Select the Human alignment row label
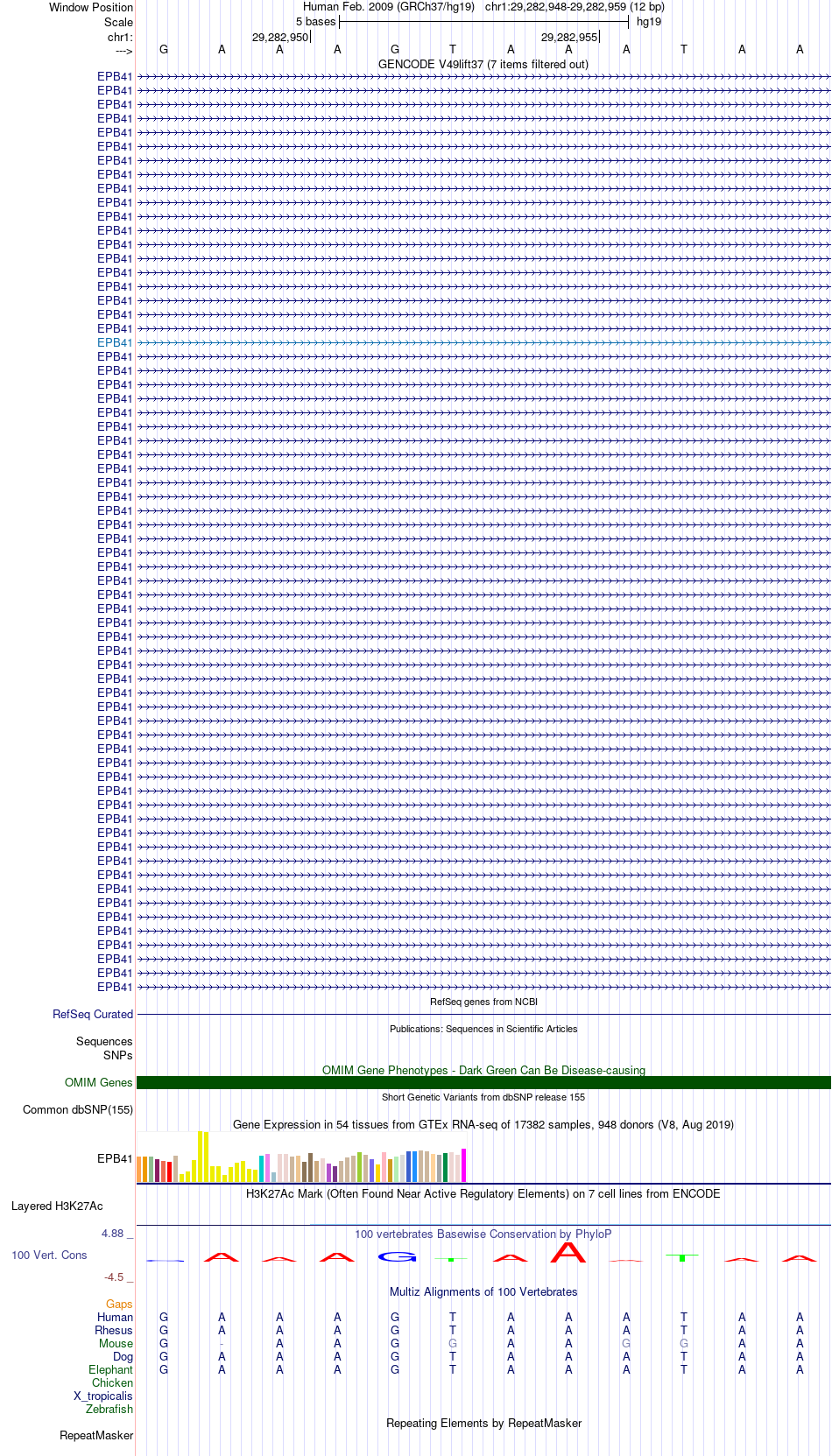The height and width of the screenshot is (1456, 832). tap(116, 1317)
